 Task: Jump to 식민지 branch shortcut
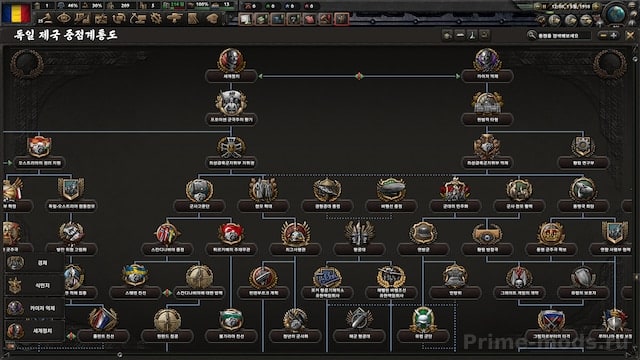(35, 285)
